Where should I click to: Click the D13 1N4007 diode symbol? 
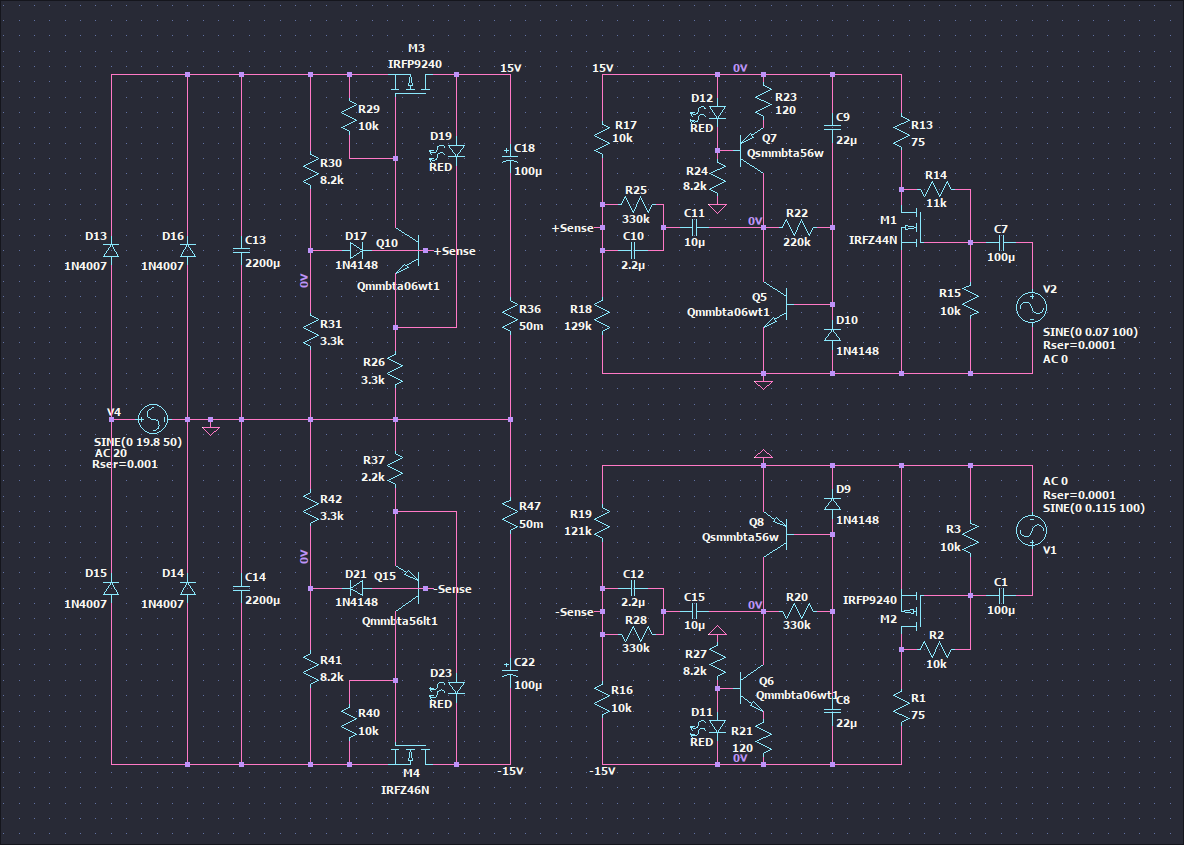[111, 250]
